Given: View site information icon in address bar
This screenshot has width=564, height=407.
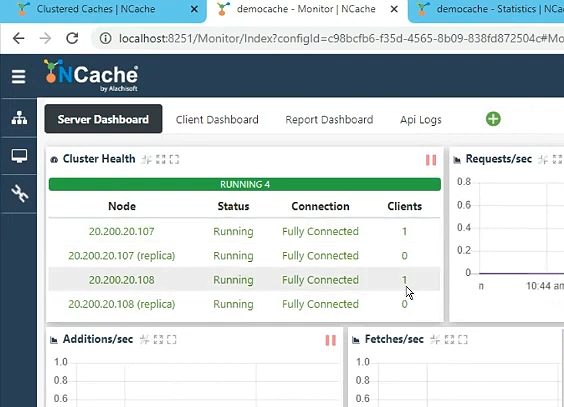Looking at the screenshot, I should [105, 38].
